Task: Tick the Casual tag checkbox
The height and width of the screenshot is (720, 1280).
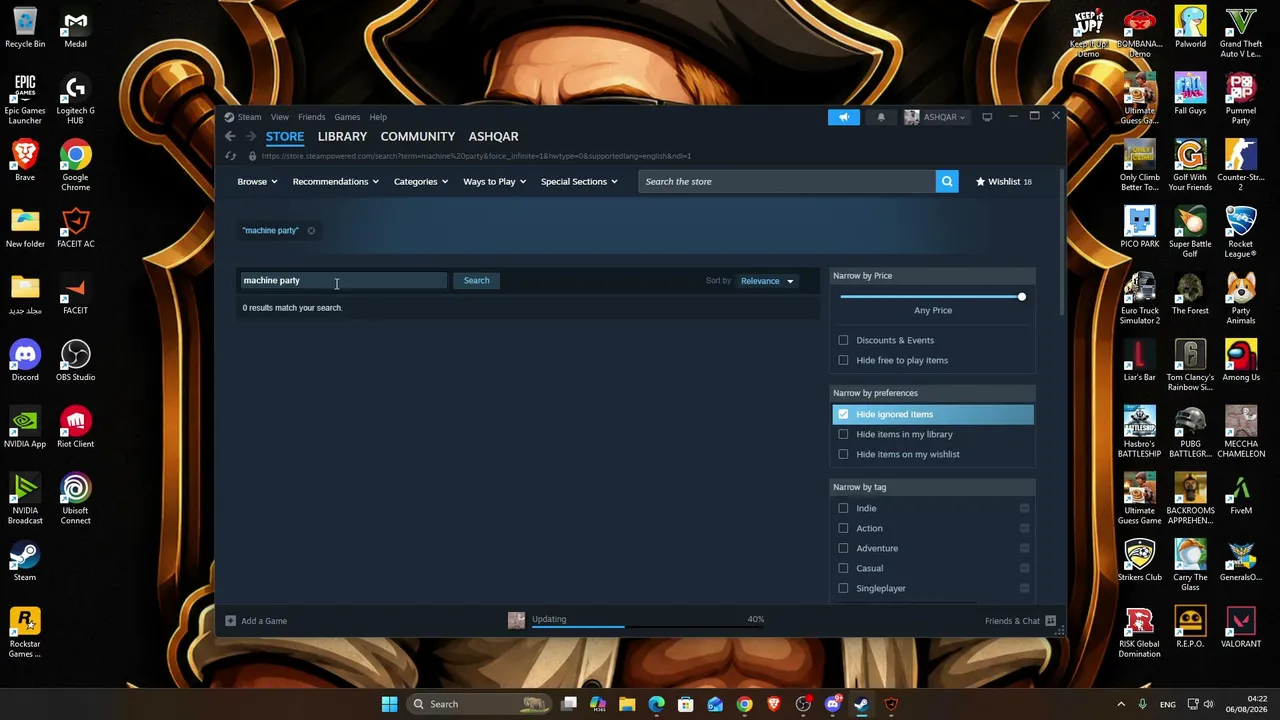Action: click(x=843, y=568)
